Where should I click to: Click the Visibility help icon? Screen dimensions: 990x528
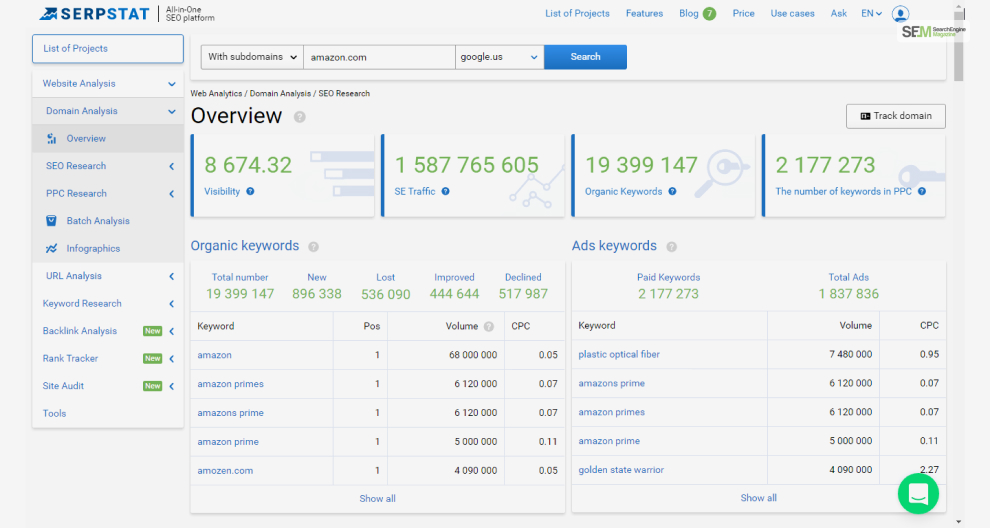250,191
